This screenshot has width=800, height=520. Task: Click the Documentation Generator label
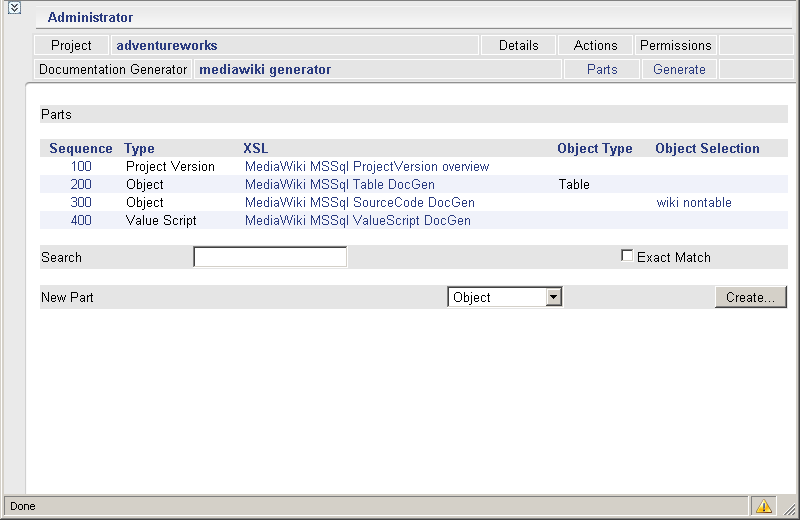pos(113,69)
